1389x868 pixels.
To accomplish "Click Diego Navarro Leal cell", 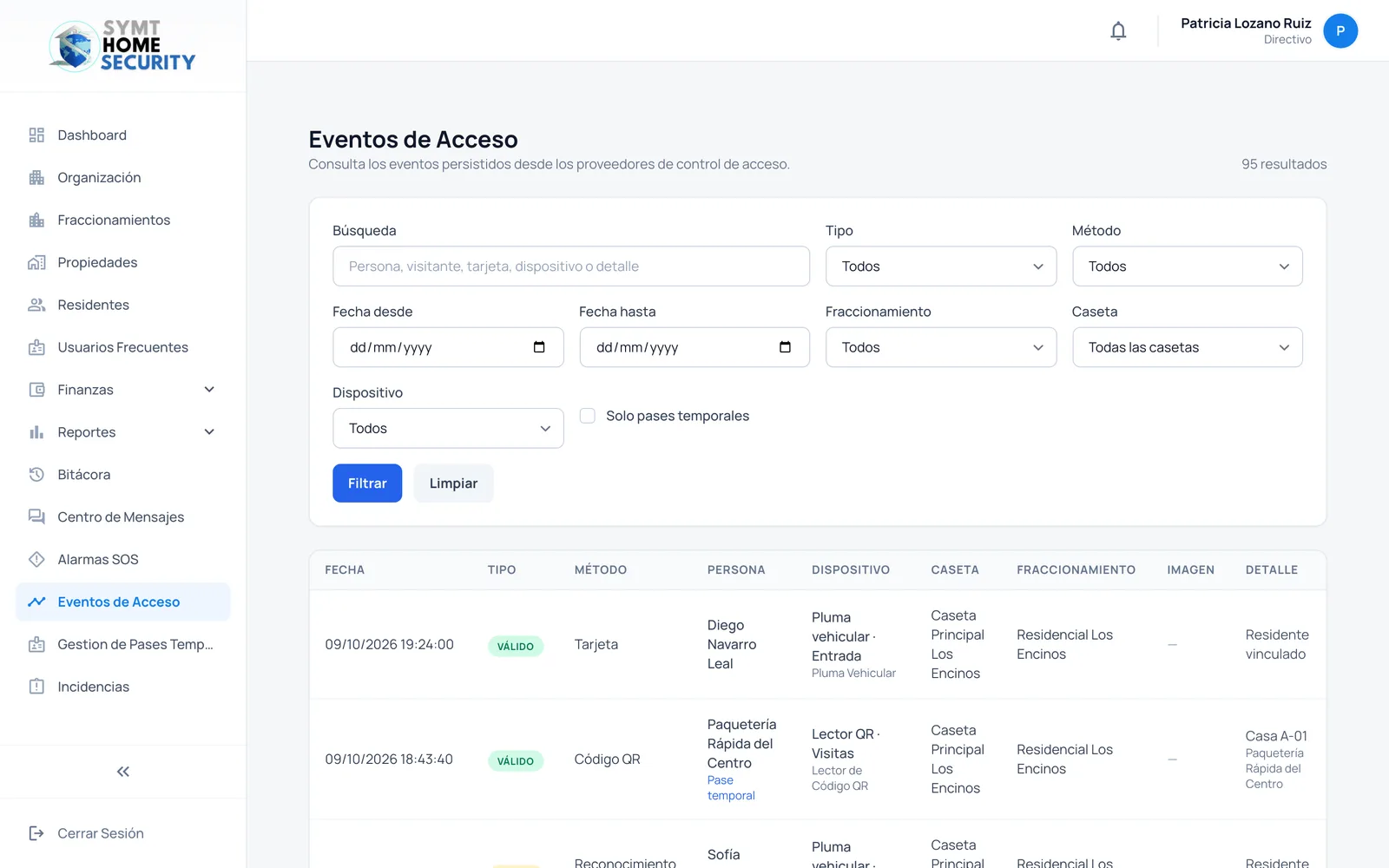I will (x=732, y=645).
